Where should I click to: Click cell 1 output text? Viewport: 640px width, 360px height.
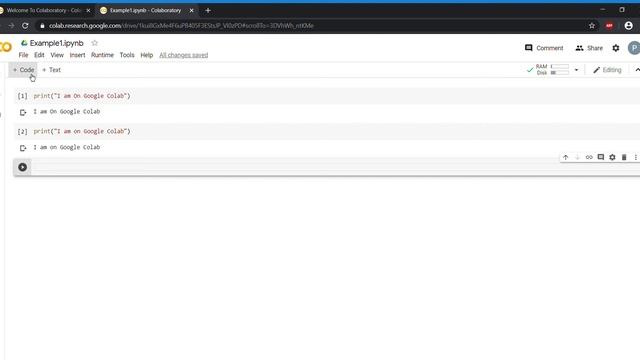click(67, 111)
